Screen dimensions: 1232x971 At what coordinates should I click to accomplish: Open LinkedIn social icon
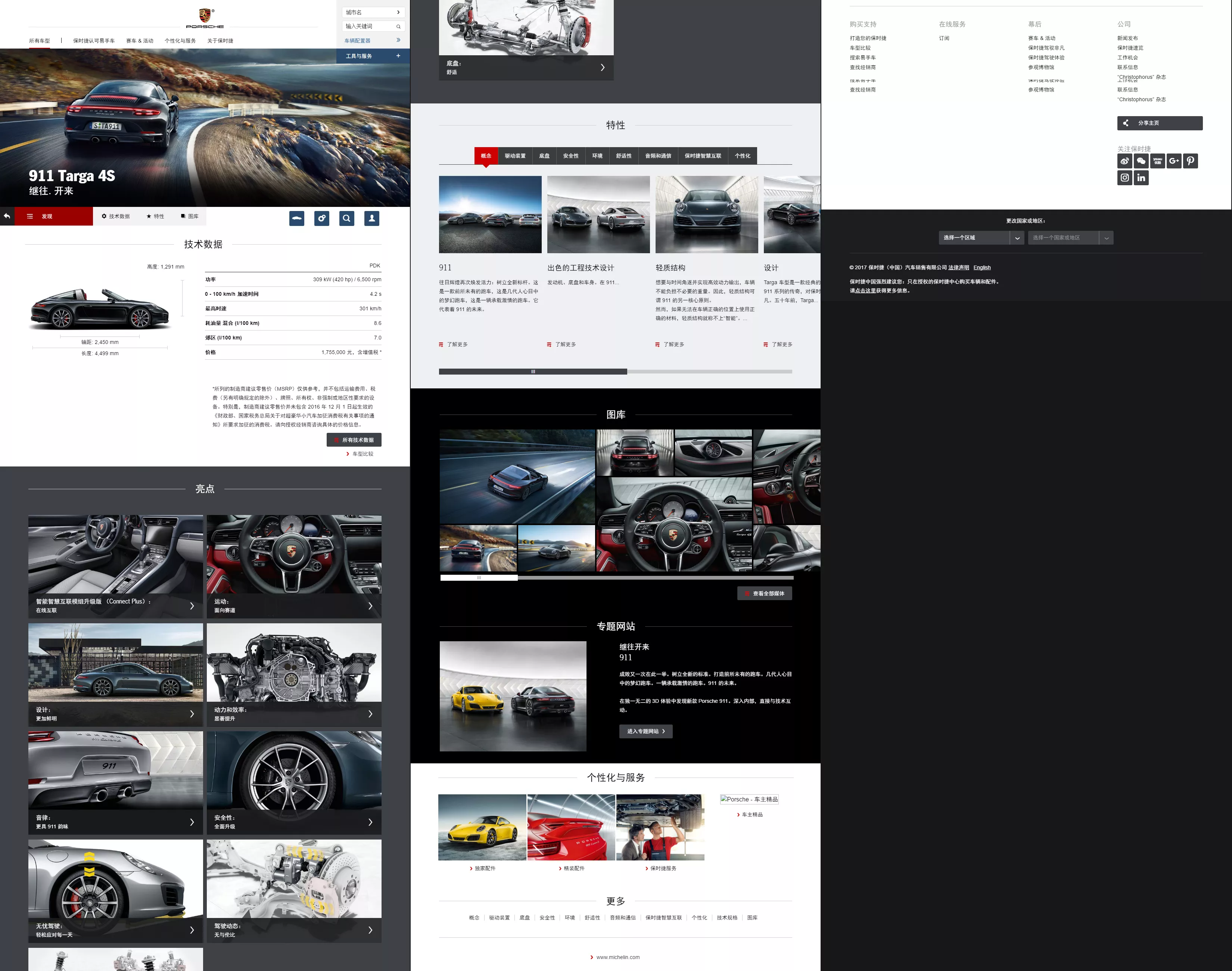[x=1141, y=177]
